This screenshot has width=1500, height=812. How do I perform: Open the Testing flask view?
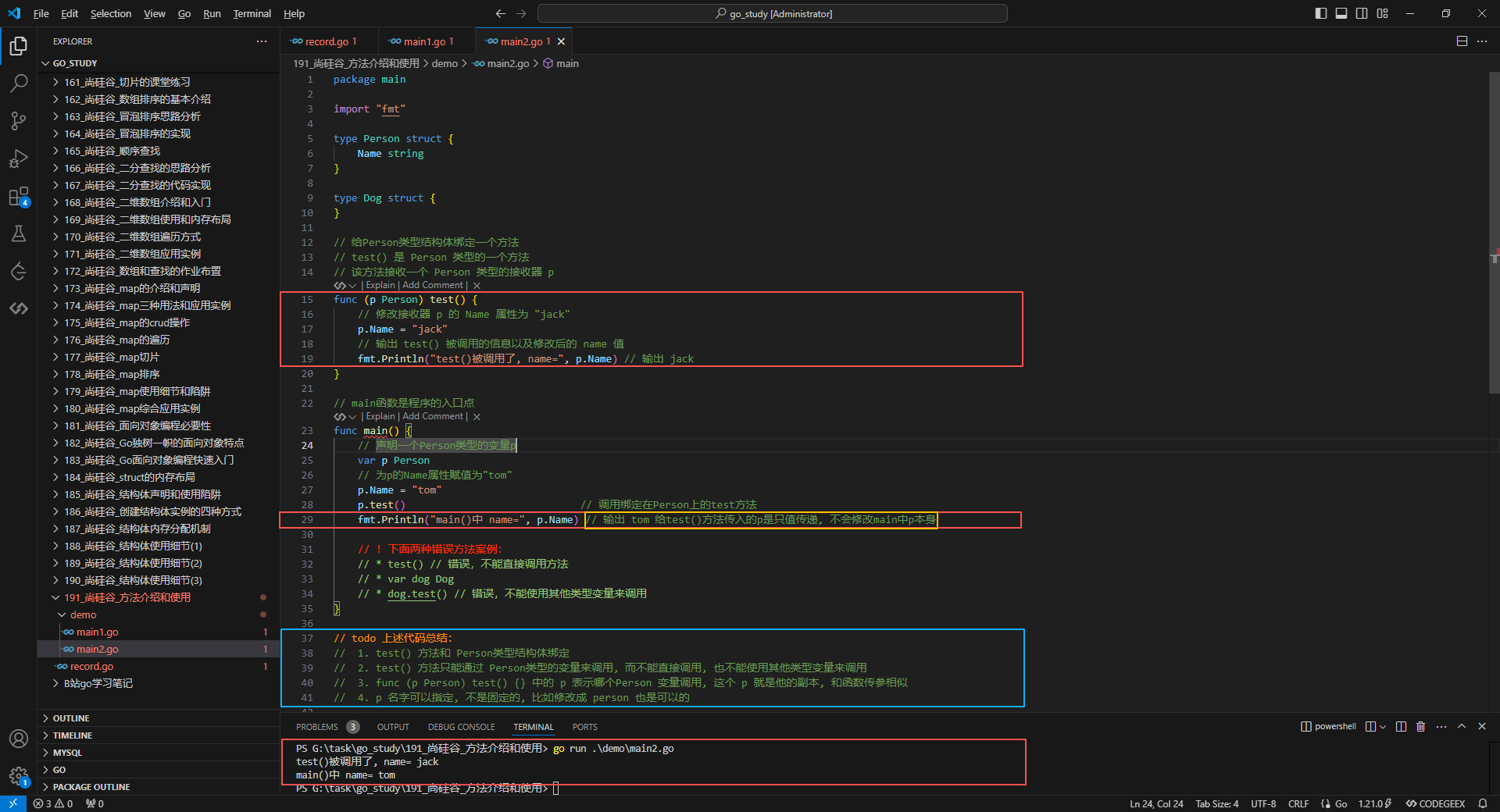click(x=19, y=233)
